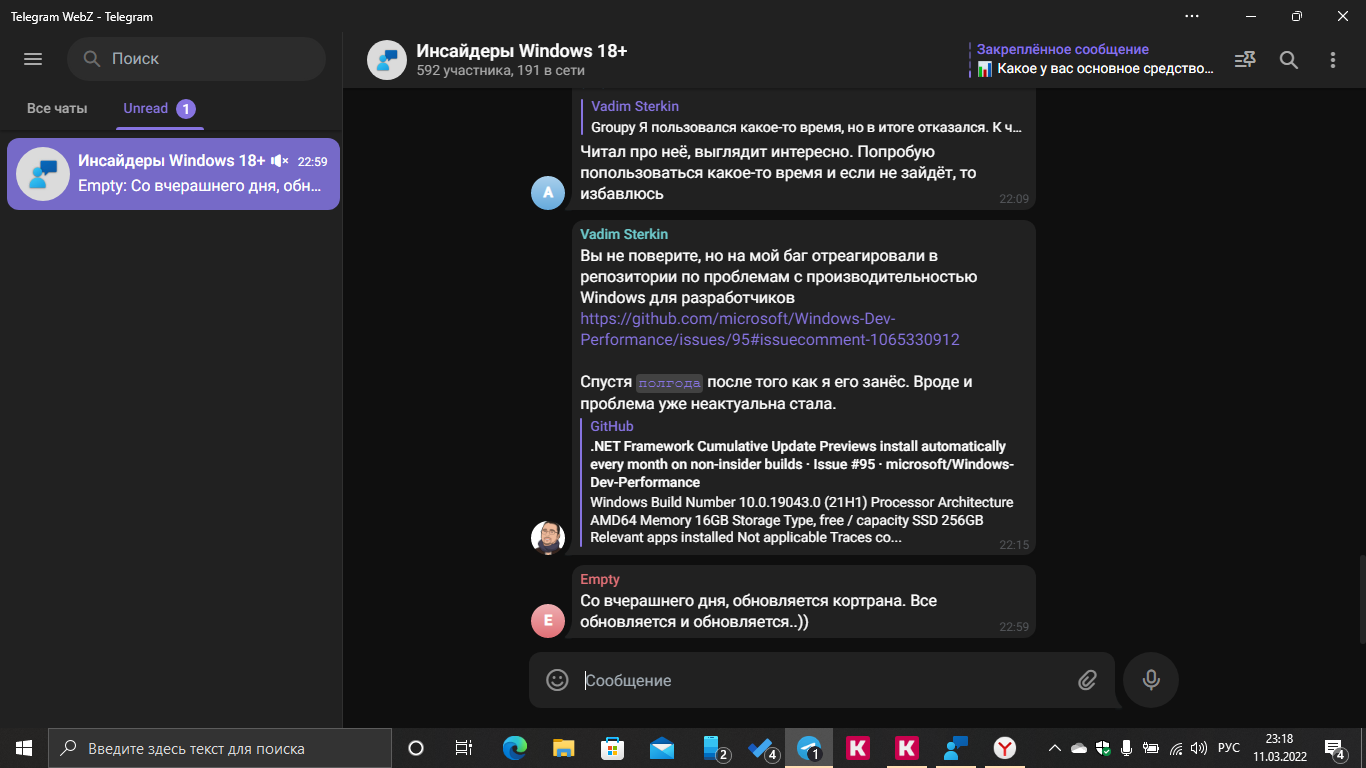
Task: Open Инсайдеры Windows 18+ chat in list
Action: [x=173, y=174]
